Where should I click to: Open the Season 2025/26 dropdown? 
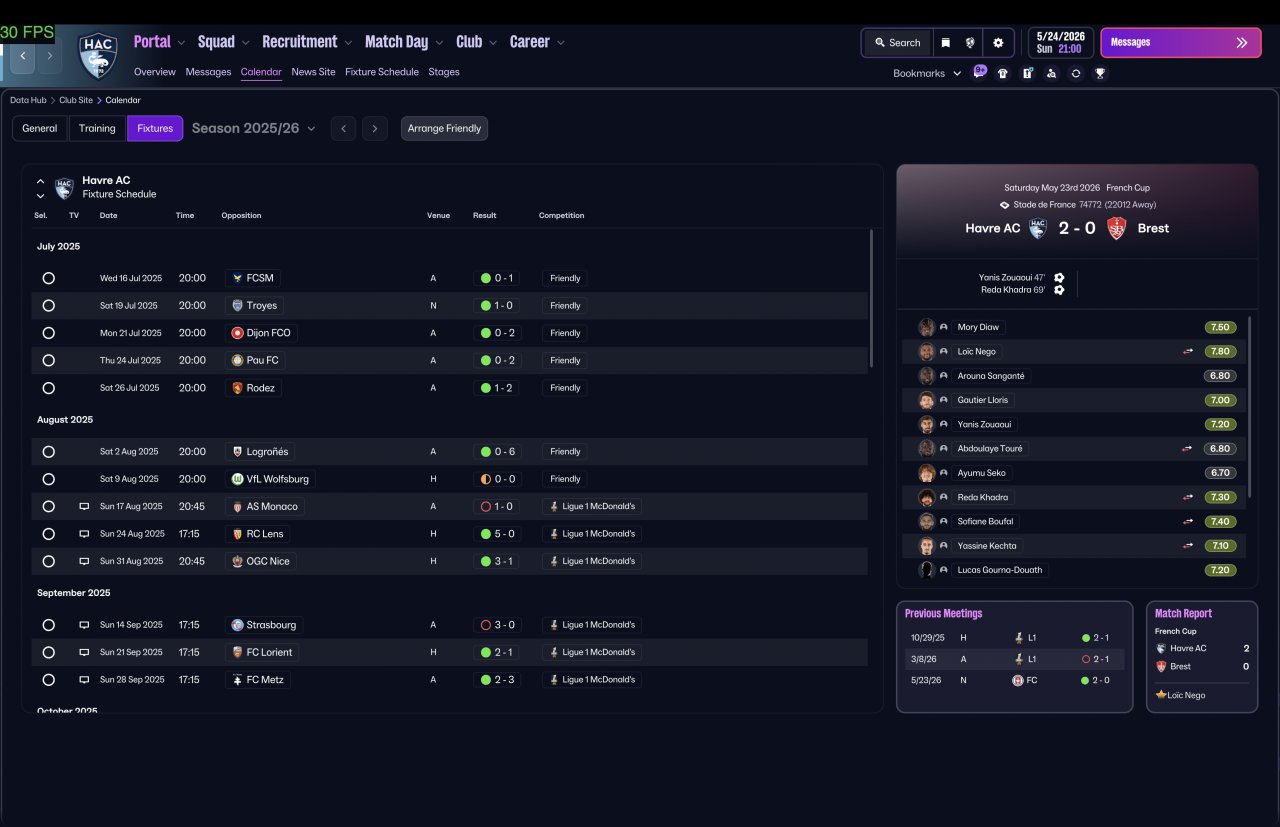pyautogui.click(x=254, y=128)
